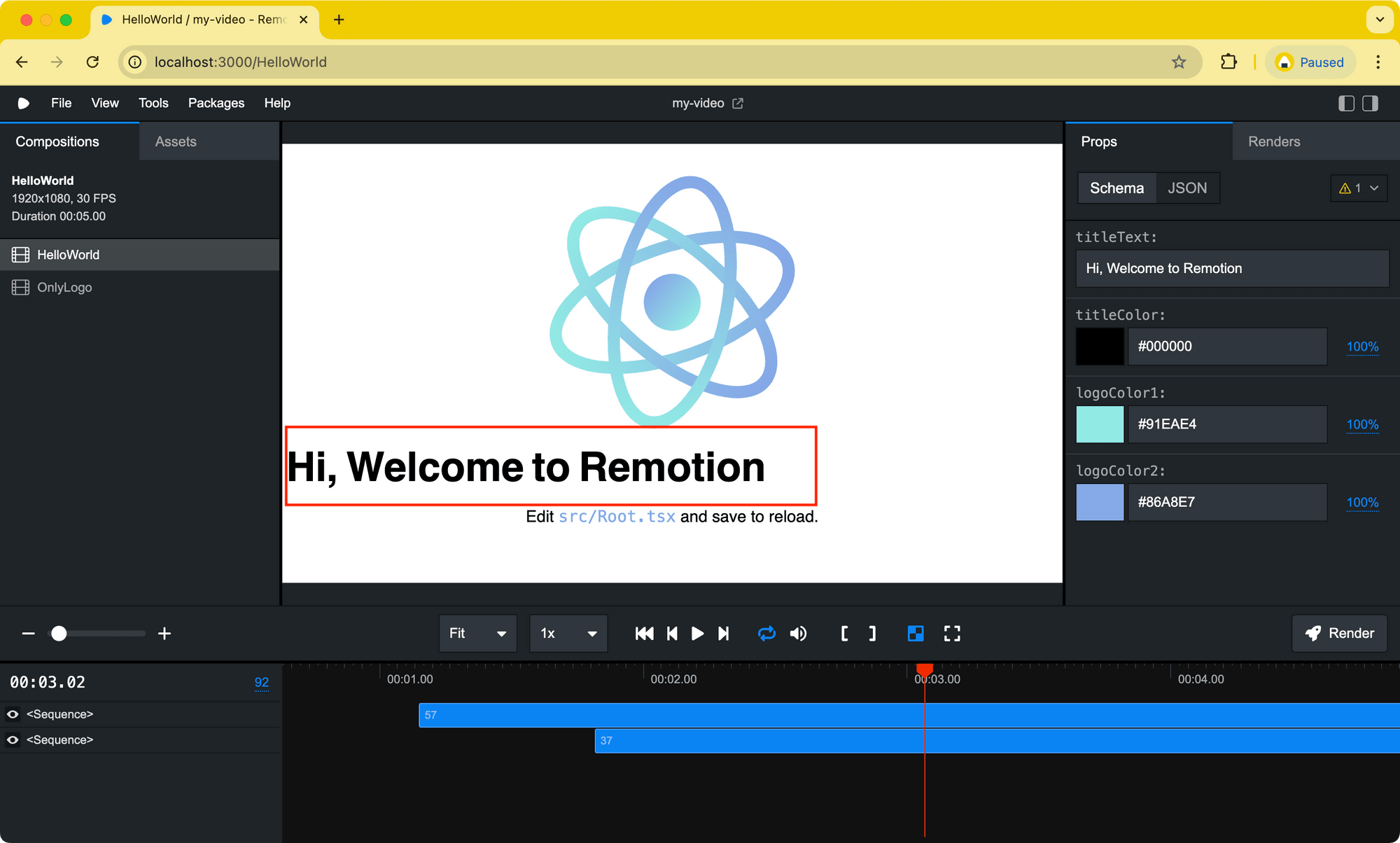Viewport: 1400px width, 843px height.
Task: Go back in browser history
Action: (22, 62)
